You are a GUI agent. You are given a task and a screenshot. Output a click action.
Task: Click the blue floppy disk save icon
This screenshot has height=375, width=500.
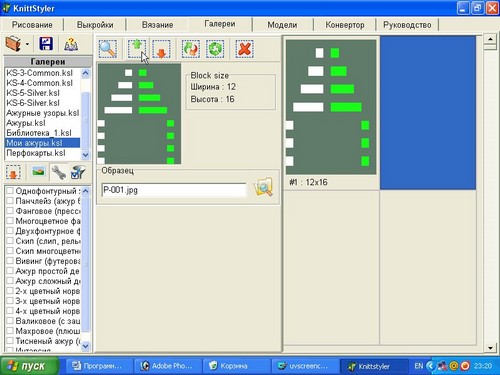coord(46,44)
